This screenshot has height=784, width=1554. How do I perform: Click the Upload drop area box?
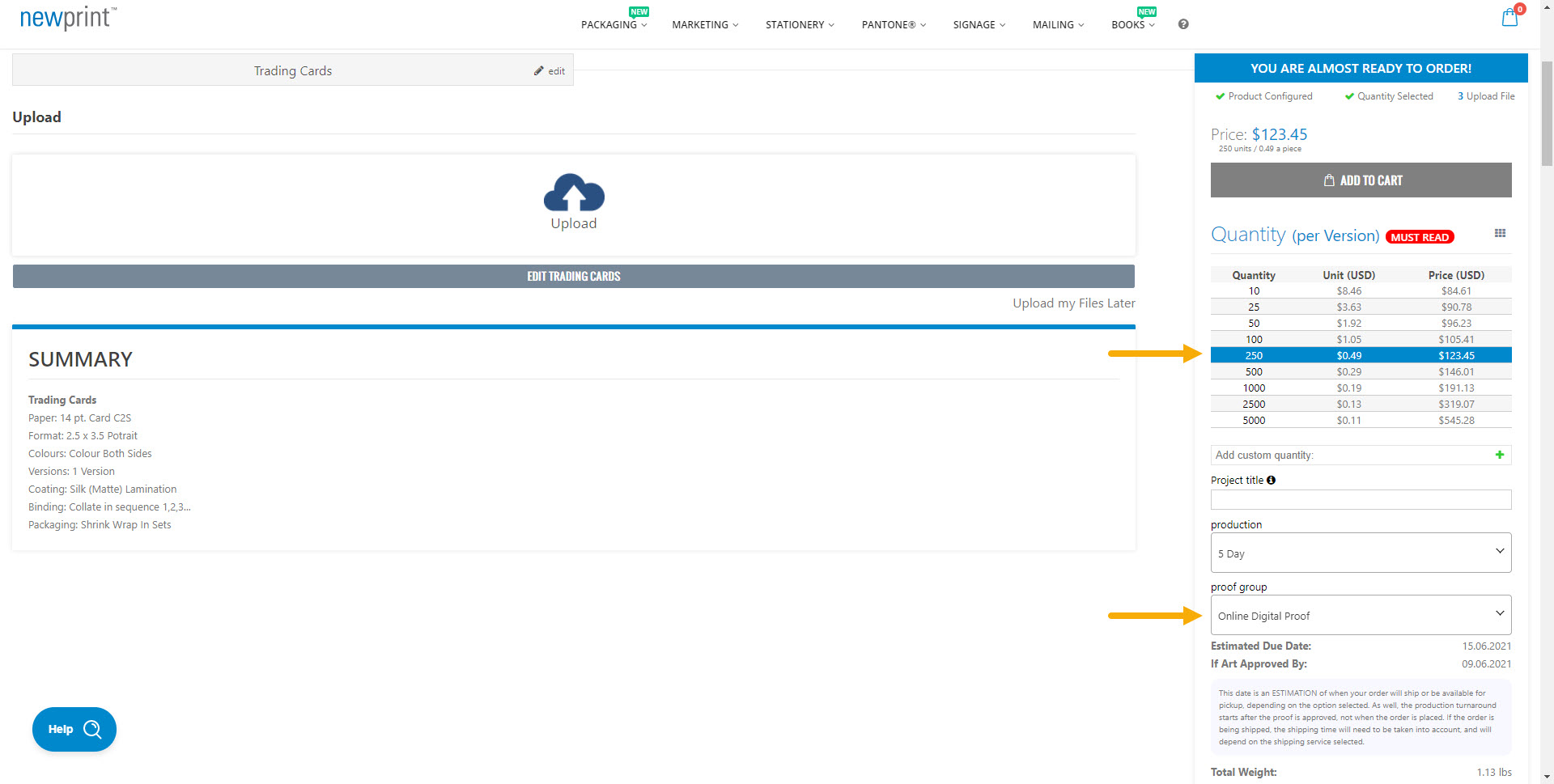click(573, 205)
